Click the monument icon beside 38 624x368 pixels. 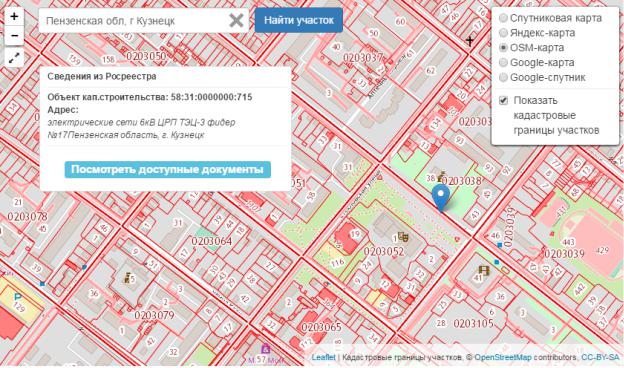pos(441,177)
